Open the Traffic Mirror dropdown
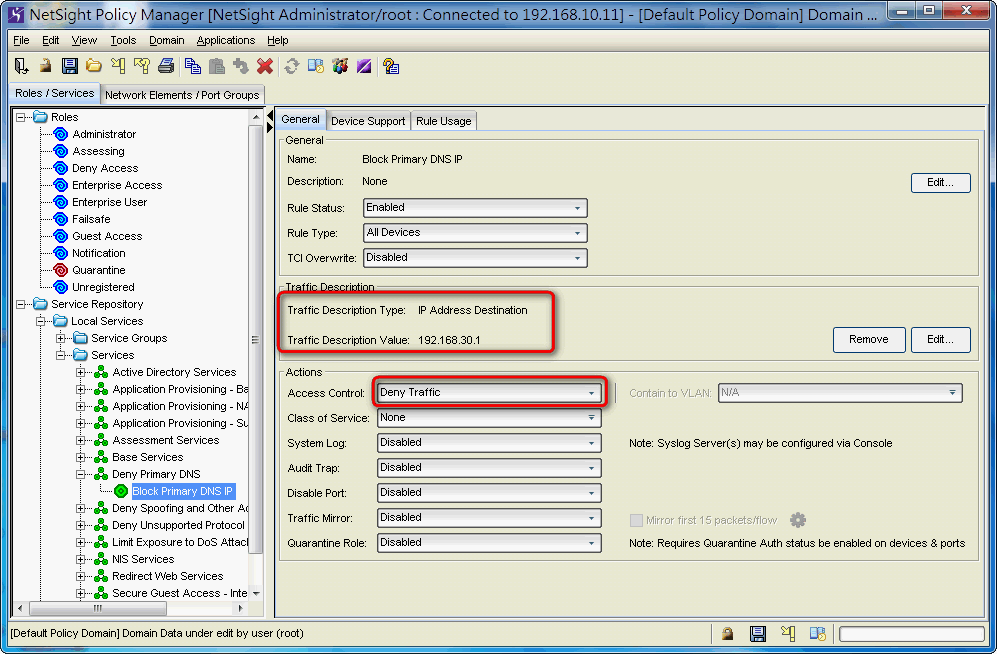997x654 pixels. (x=489, y=517)
